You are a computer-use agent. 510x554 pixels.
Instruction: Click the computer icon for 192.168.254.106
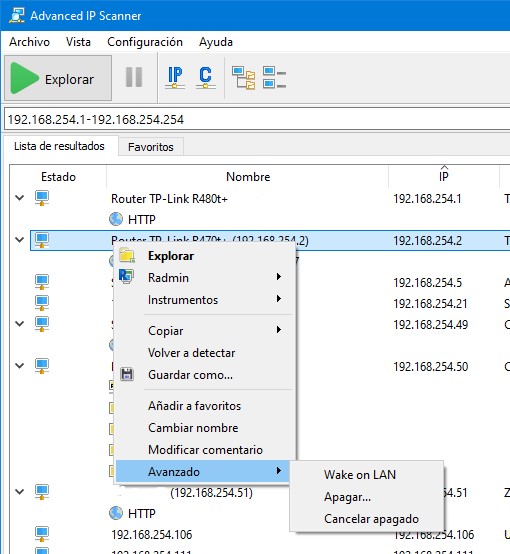click(42, 534)
